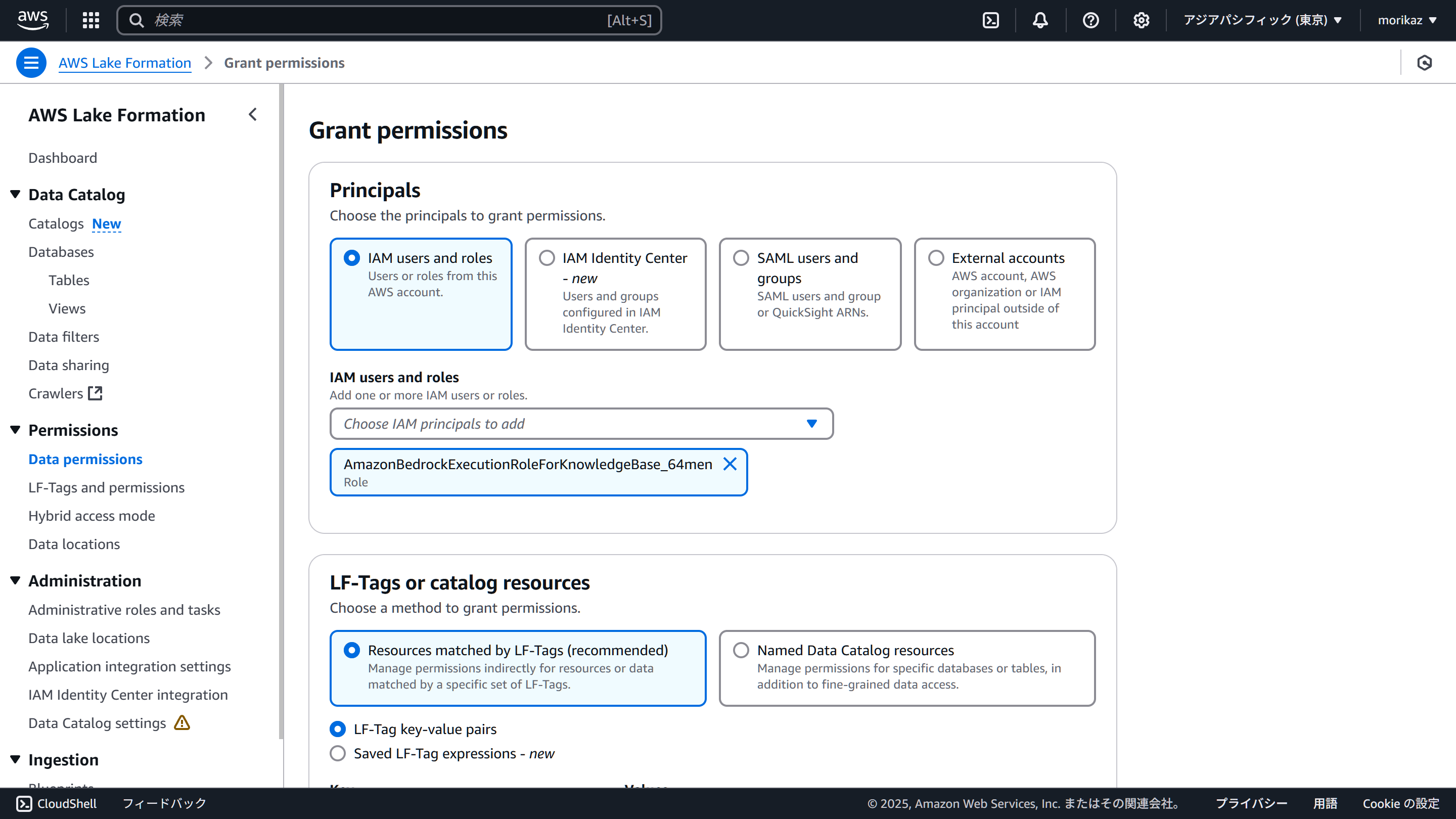Remove the AmazonBedrockExecutionRoleForKnowledgeBase_64men role chip
This screenshot has width=1456, height=819.
click(x=730, y=464)
